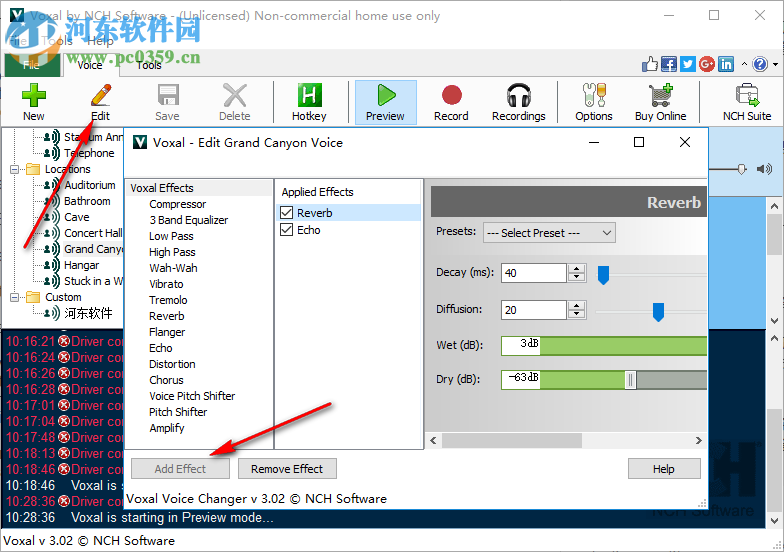Screen dimensions: 784x552
Task: Click the Wet dB level bar
Action: pyautogui.click(x=604, y=346)
